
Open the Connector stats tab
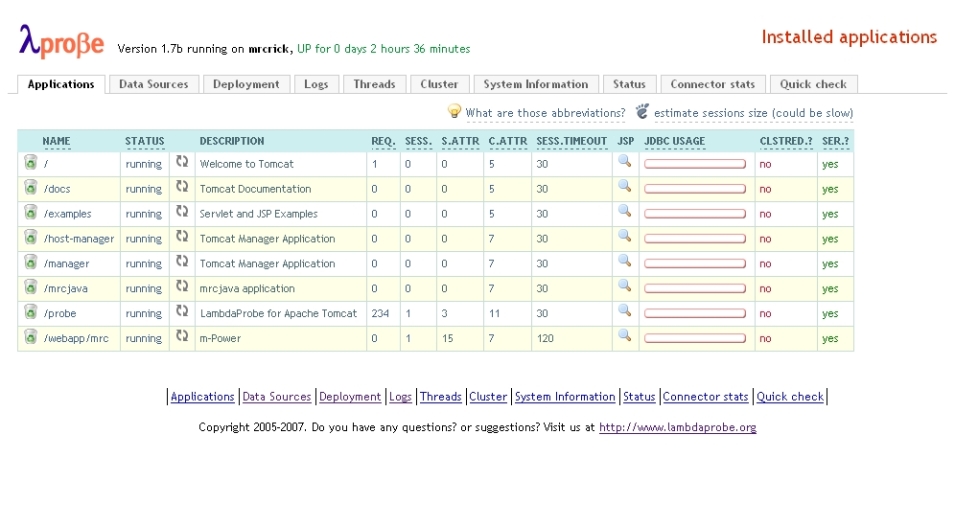[x=713, y=85]
